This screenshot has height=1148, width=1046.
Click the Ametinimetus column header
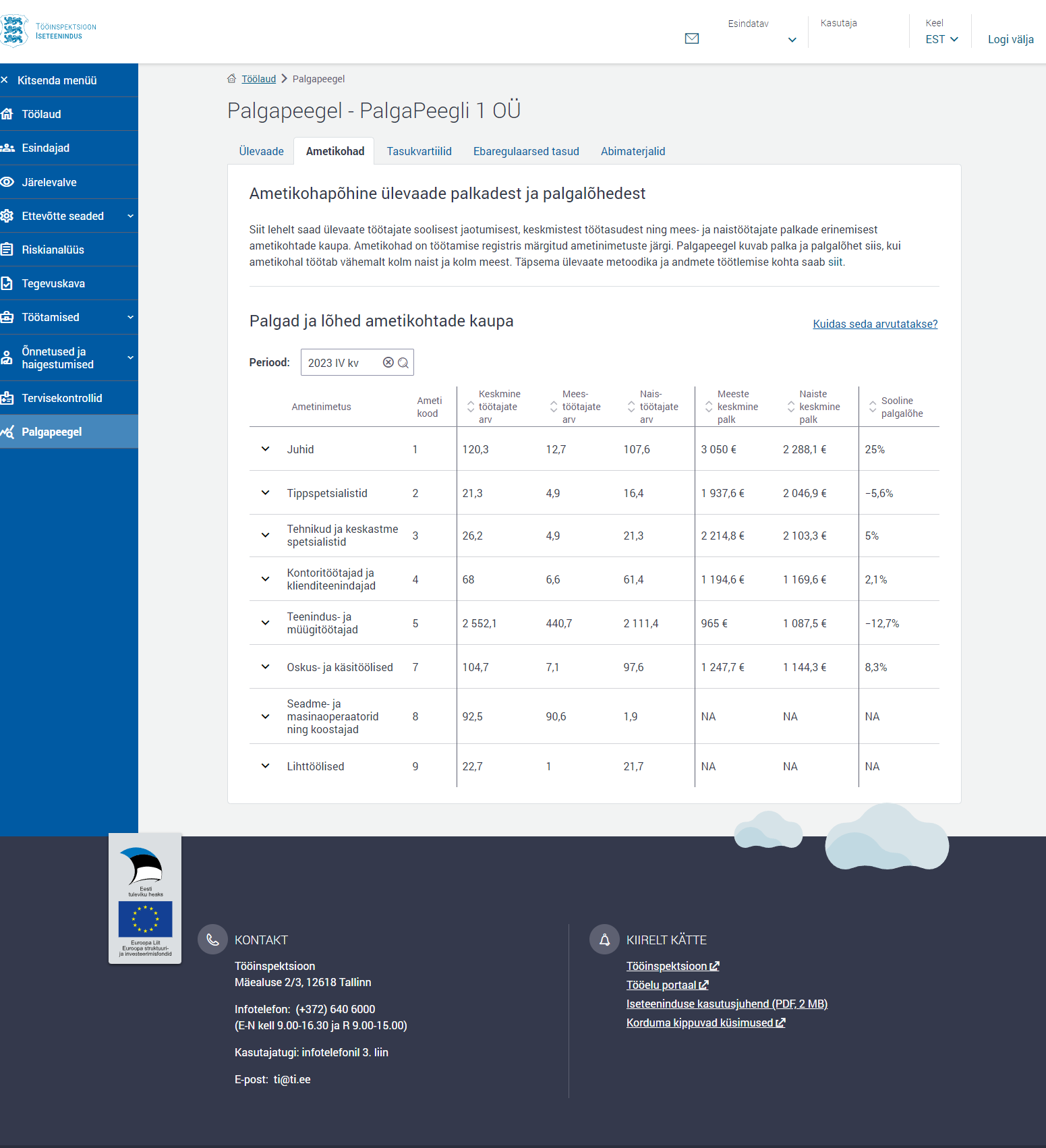click(x=322, y=407)
